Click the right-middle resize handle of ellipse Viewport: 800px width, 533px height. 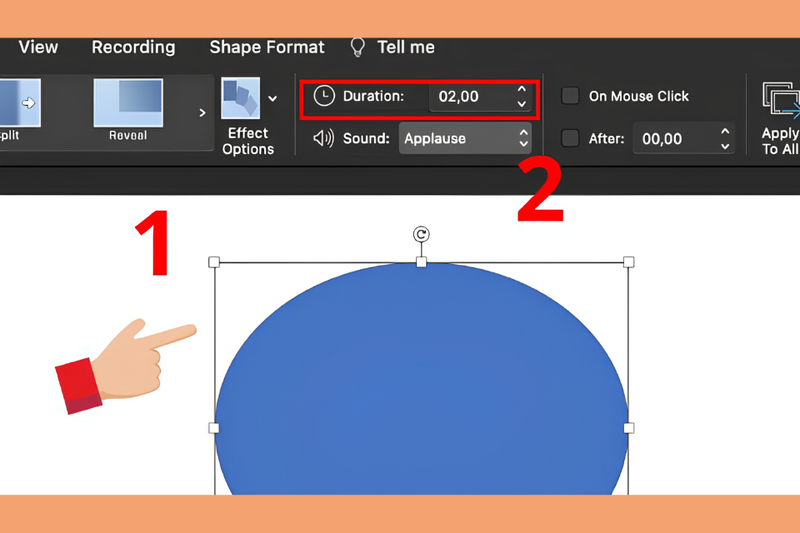pyautogui.click(x=629, y=428)
